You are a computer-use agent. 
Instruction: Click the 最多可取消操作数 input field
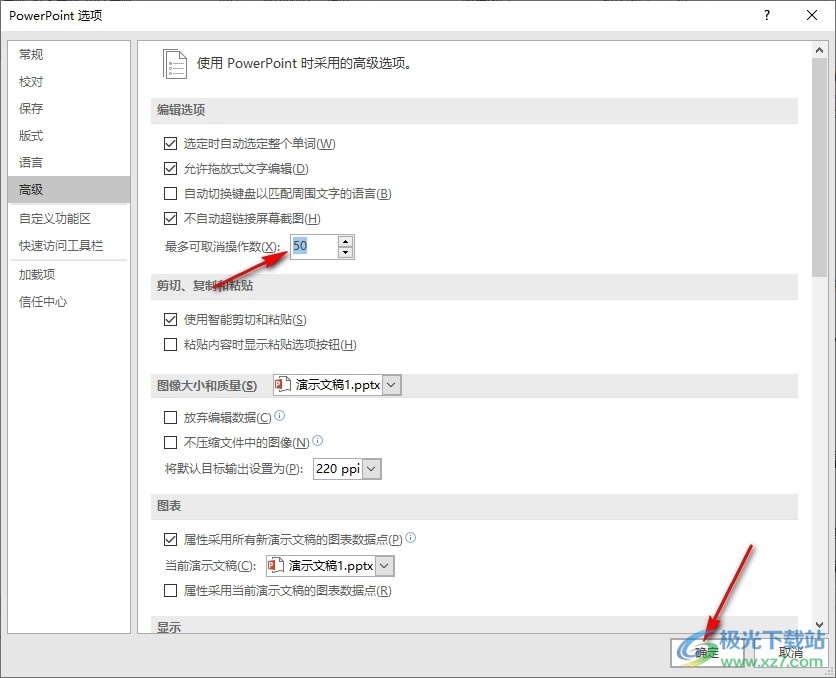[314, 246]
